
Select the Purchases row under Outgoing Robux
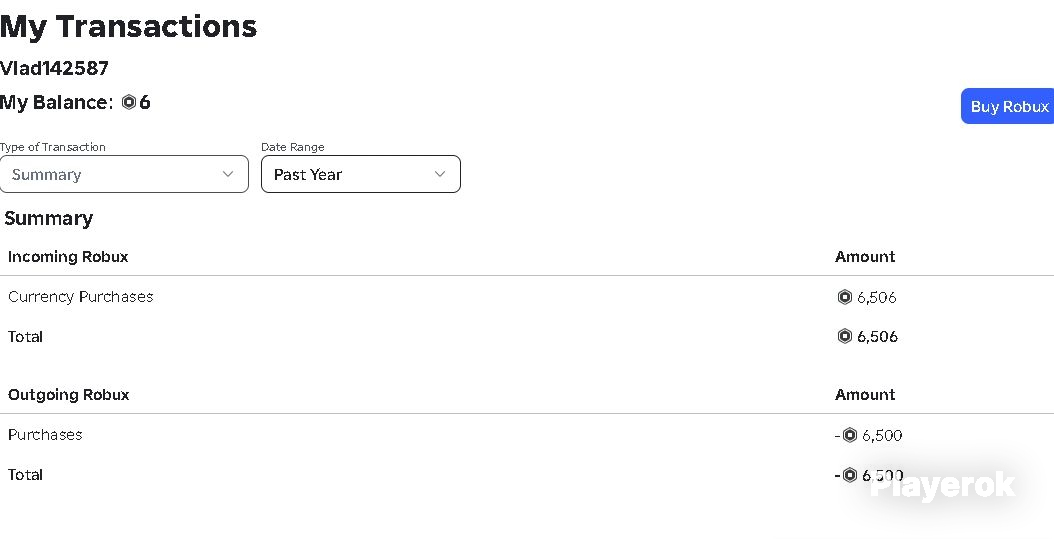(x=45, y=435)
